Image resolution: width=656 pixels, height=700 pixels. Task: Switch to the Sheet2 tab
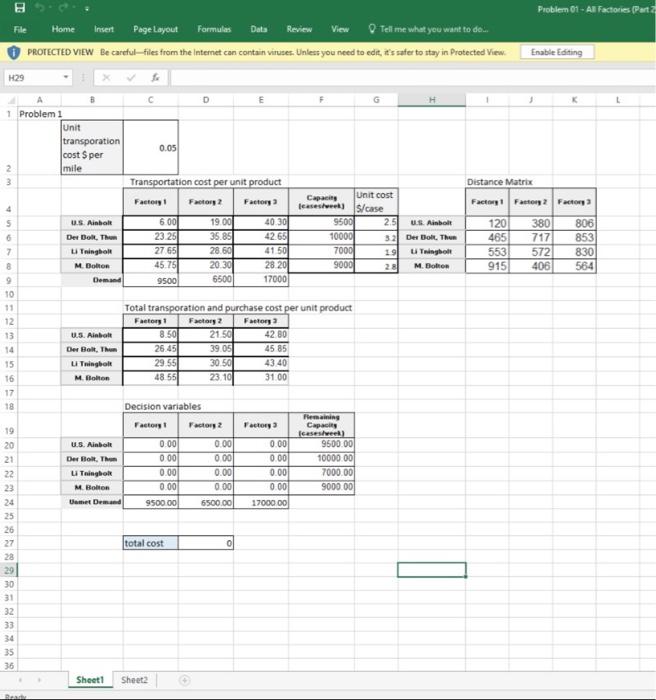[x=134, y=680]
